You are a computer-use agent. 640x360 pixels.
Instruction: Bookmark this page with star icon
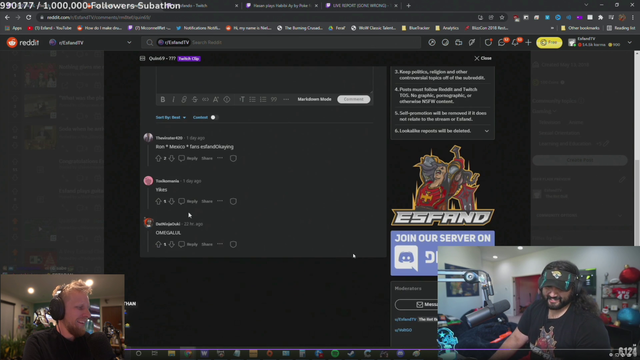(502, 18)
